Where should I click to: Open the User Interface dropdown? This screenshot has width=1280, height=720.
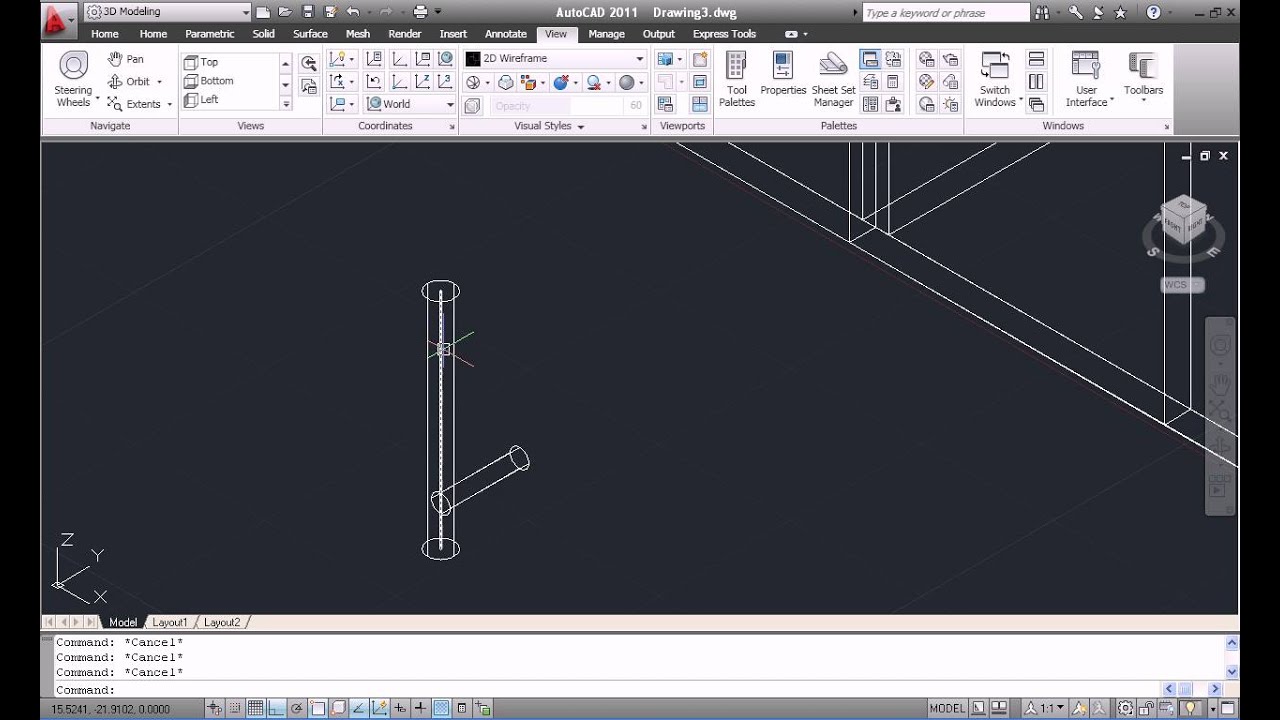pyautogui.click(x=1087, y=80)
